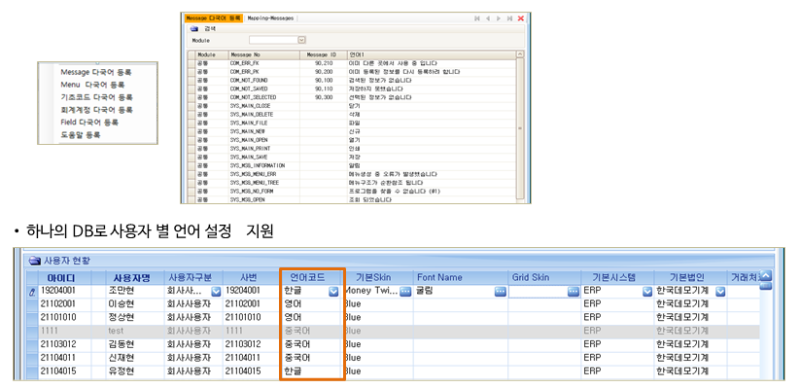Click the 기본시스템 column header

point(617,278)
